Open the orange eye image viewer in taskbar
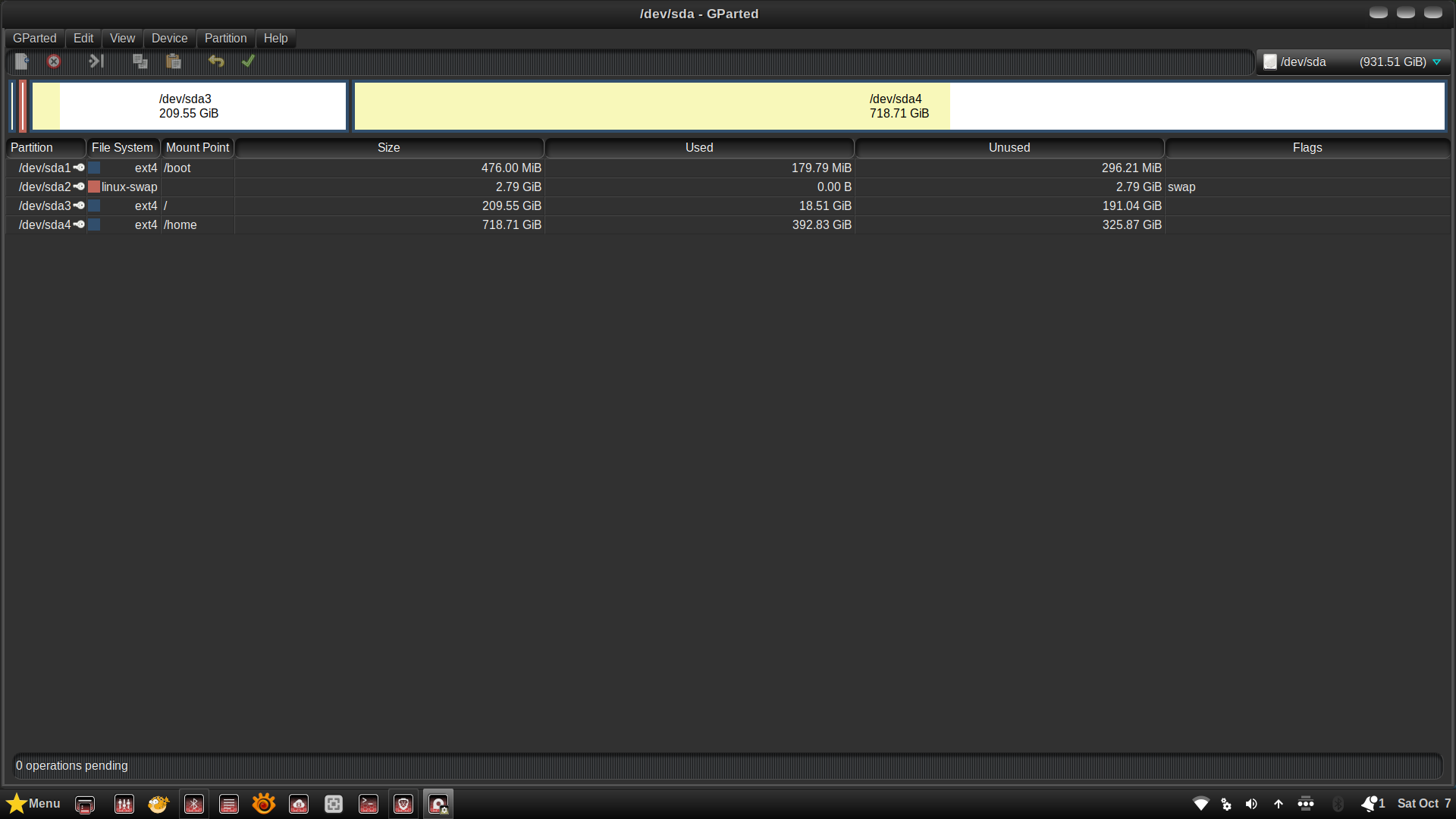This screenshot has width=1456, height=819. (264, 804)
